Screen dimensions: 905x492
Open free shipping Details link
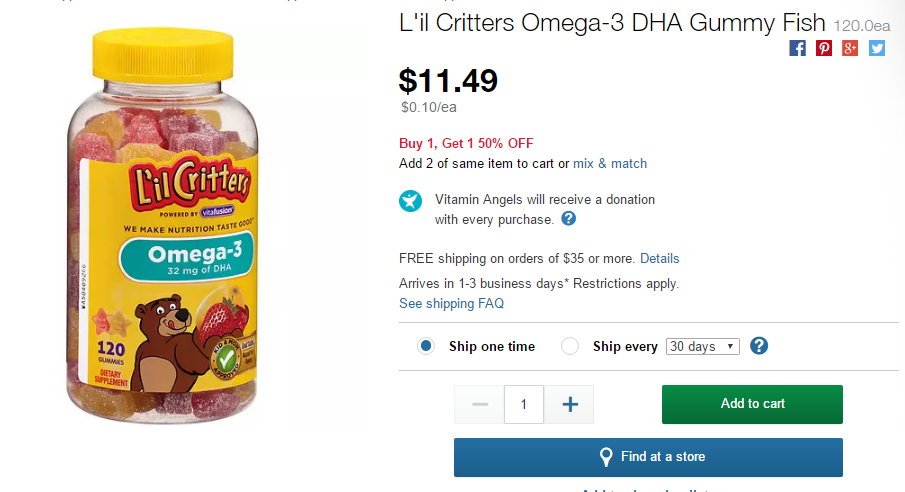click(x=659, y=258)
